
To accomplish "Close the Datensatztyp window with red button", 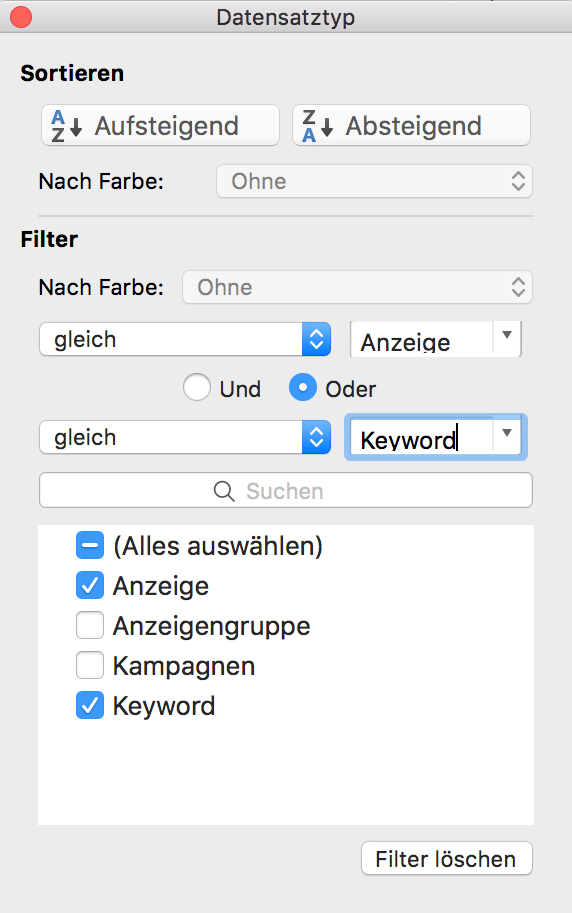I will 21,17.
